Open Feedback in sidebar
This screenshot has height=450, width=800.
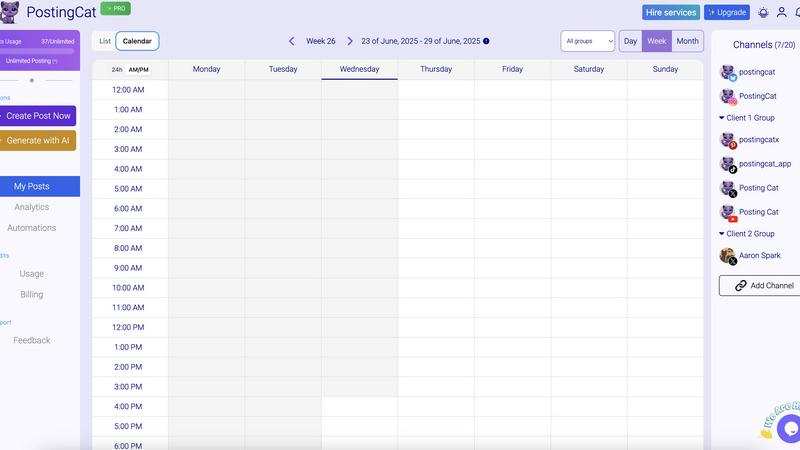tap(32, 340)
